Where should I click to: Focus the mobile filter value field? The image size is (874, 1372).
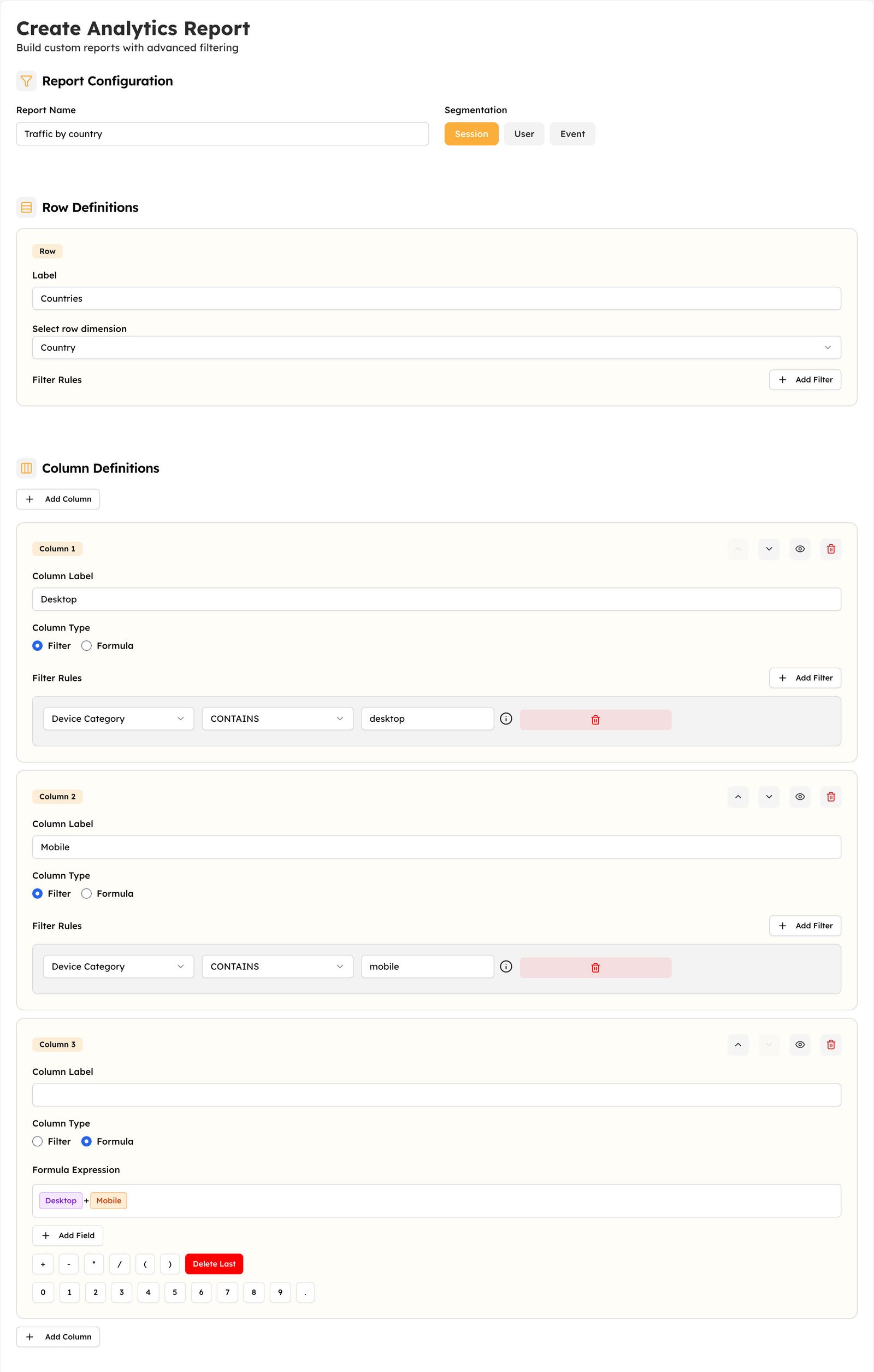427,967
